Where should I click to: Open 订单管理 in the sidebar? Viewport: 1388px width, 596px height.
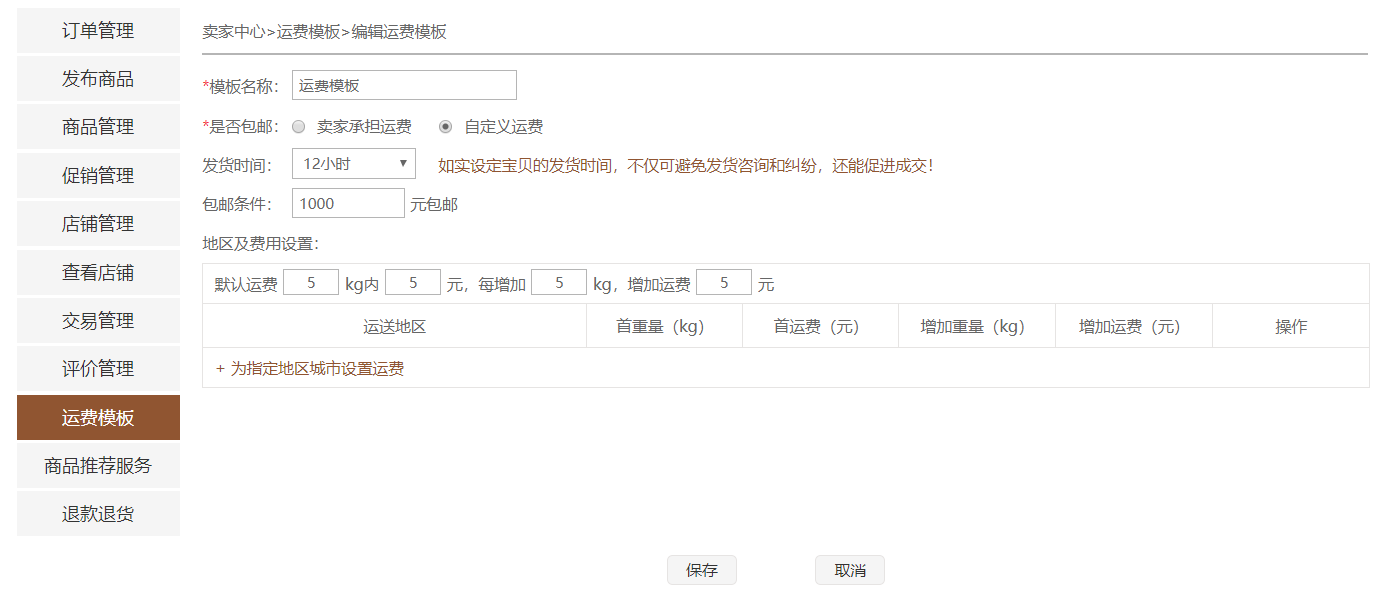pyautogui.click(x=98, y=31)
